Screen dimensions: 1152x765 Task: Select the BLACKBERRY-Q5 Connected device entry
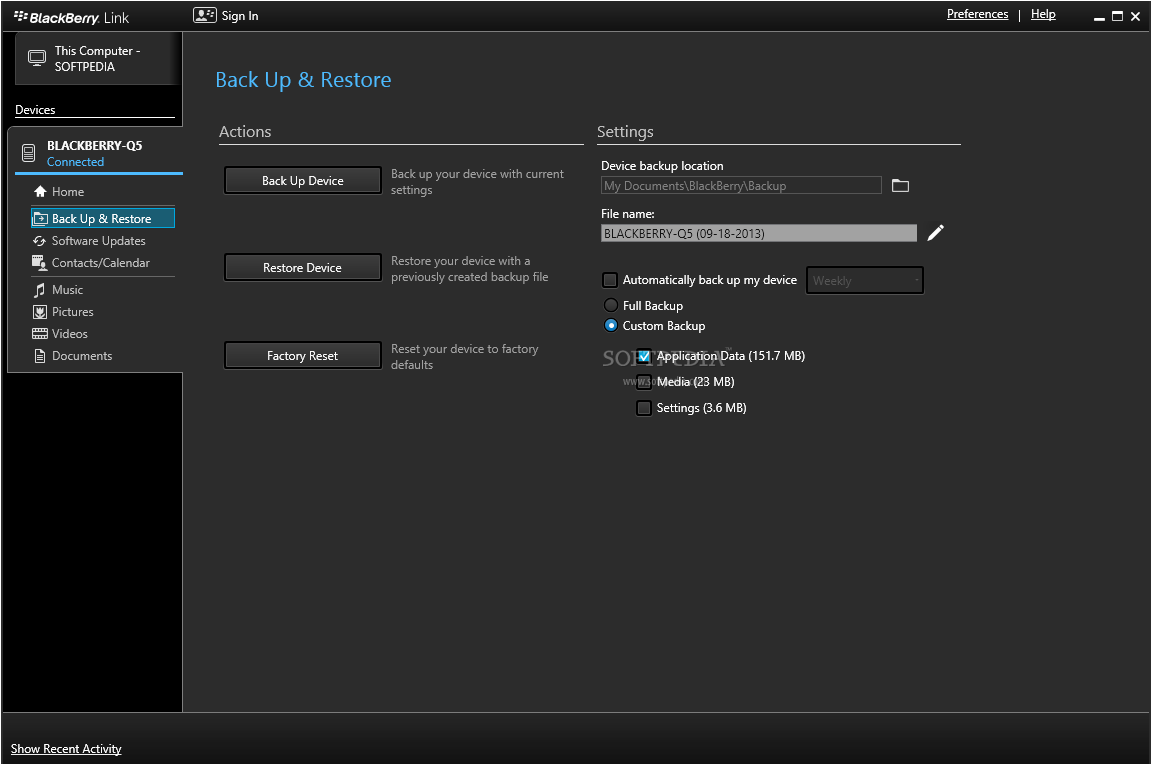tap(98, 153)
